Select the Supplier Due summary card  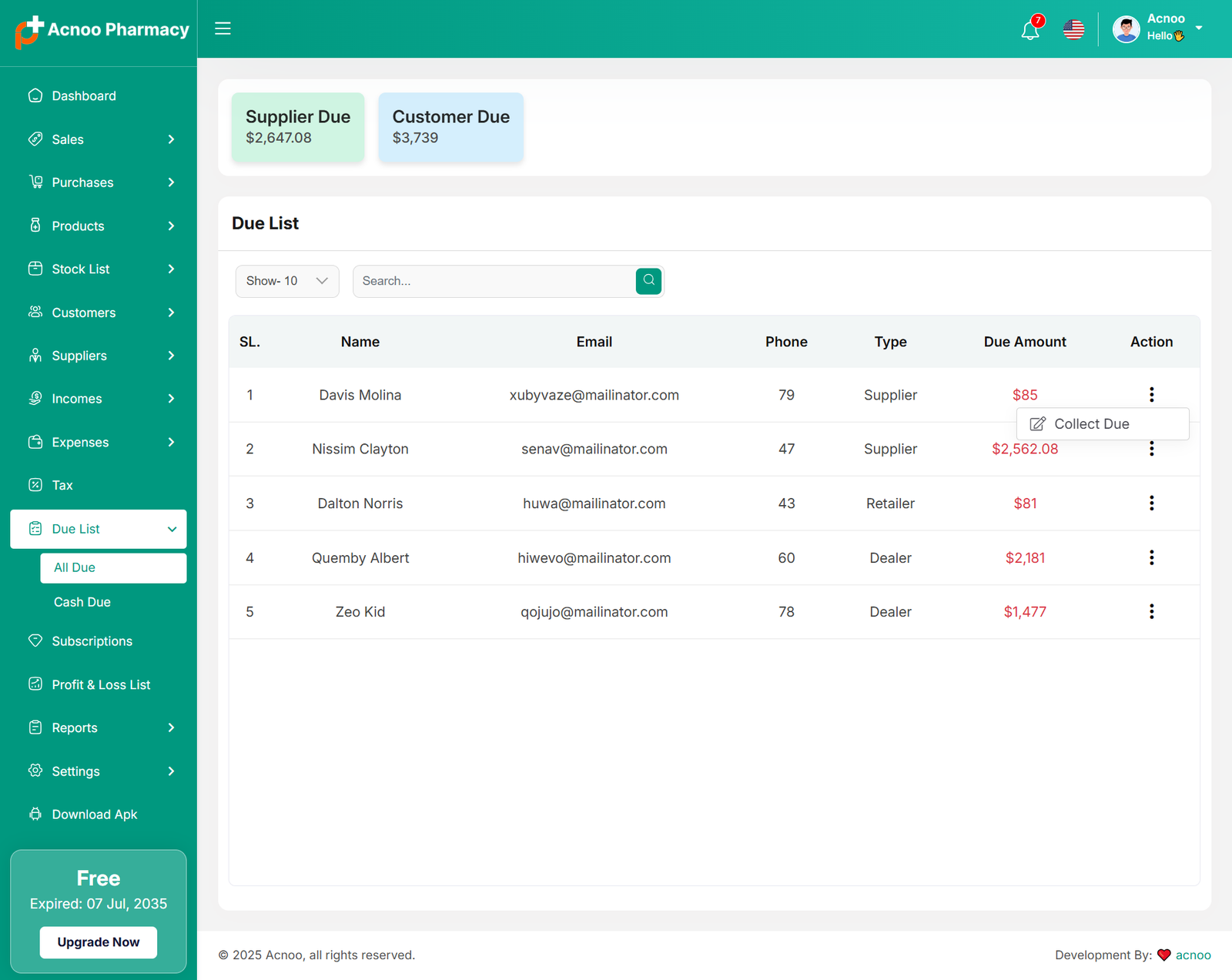click(x=298, y=127)
